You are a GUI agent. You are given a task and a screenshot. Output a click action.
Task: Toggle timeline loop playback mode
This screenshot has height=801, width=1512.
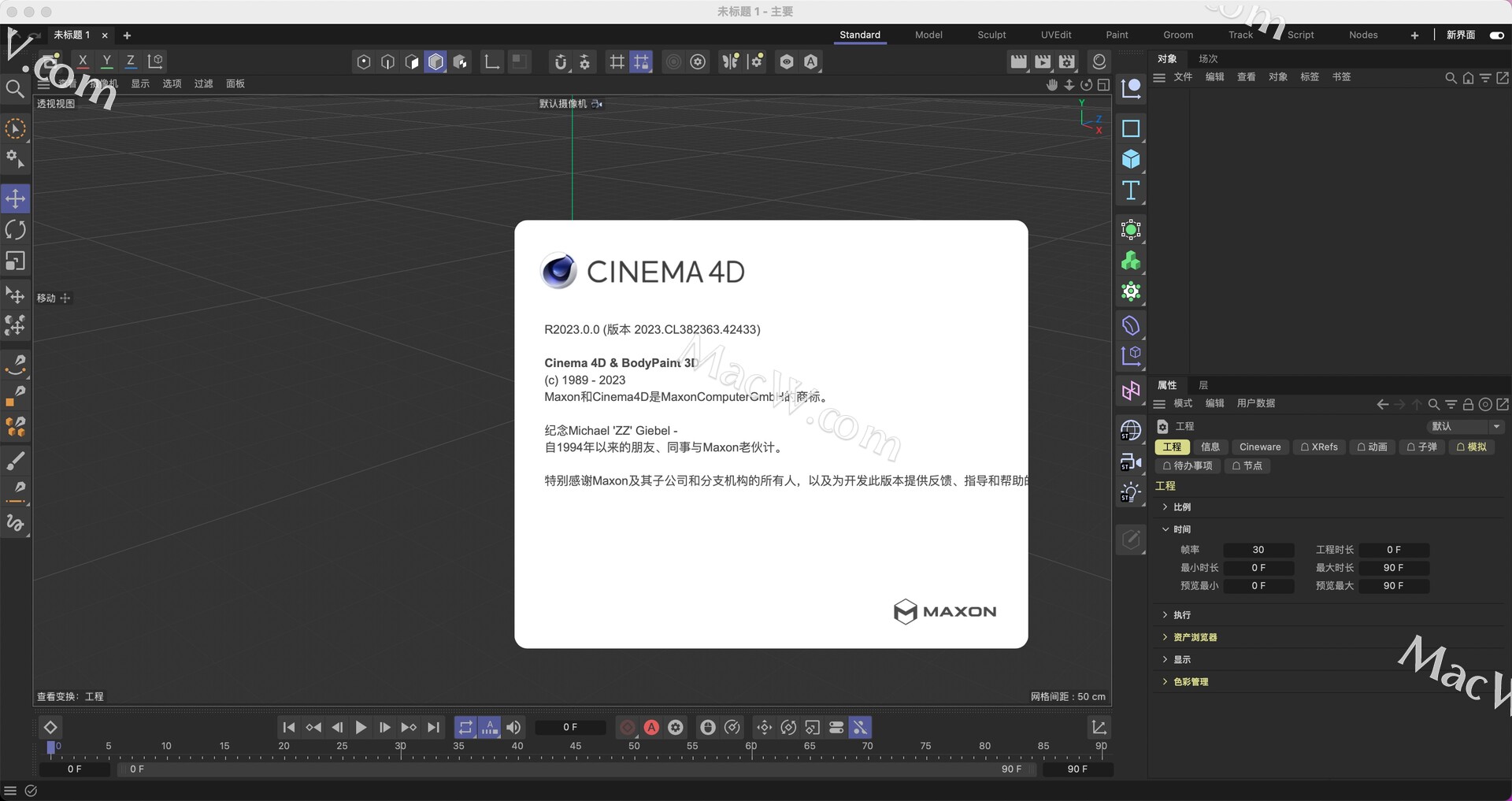(465, 727)
